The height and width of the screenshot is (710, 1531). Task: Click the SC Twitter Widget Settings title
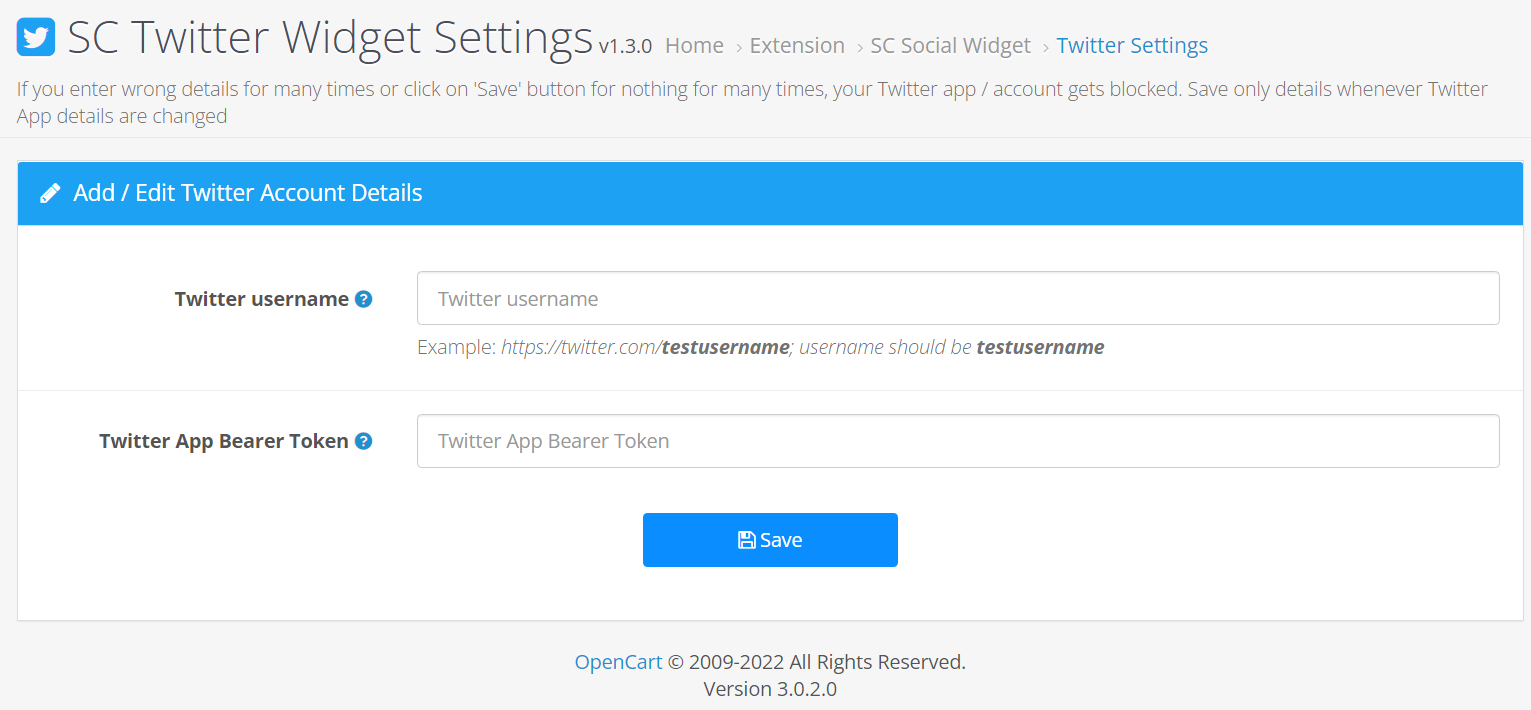(x=330, y=38)
